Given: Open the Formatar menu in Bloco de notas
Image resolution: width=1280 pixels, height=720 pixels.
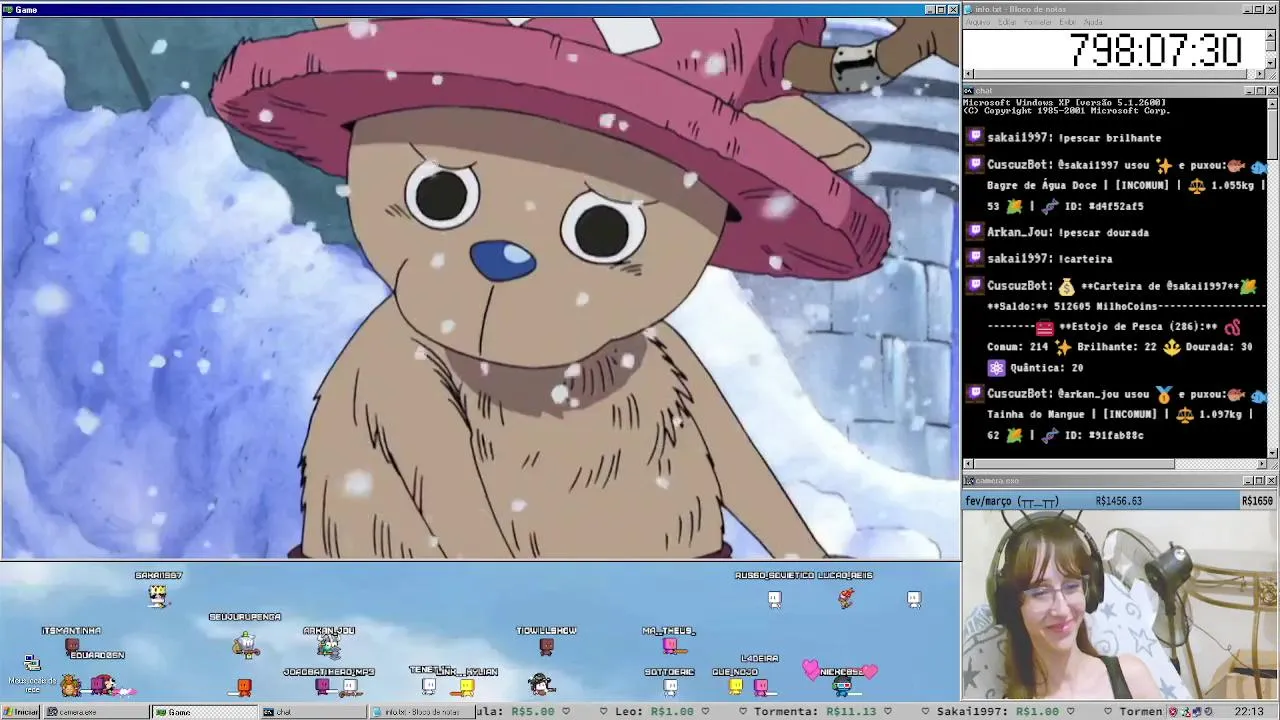Looking at the screenshot, I should (1038, 22).
